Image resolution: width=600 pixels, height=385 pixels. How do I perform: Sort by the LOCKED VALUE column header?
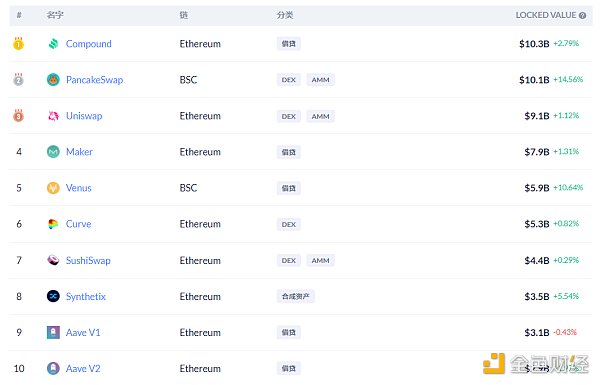coord(546,15)
